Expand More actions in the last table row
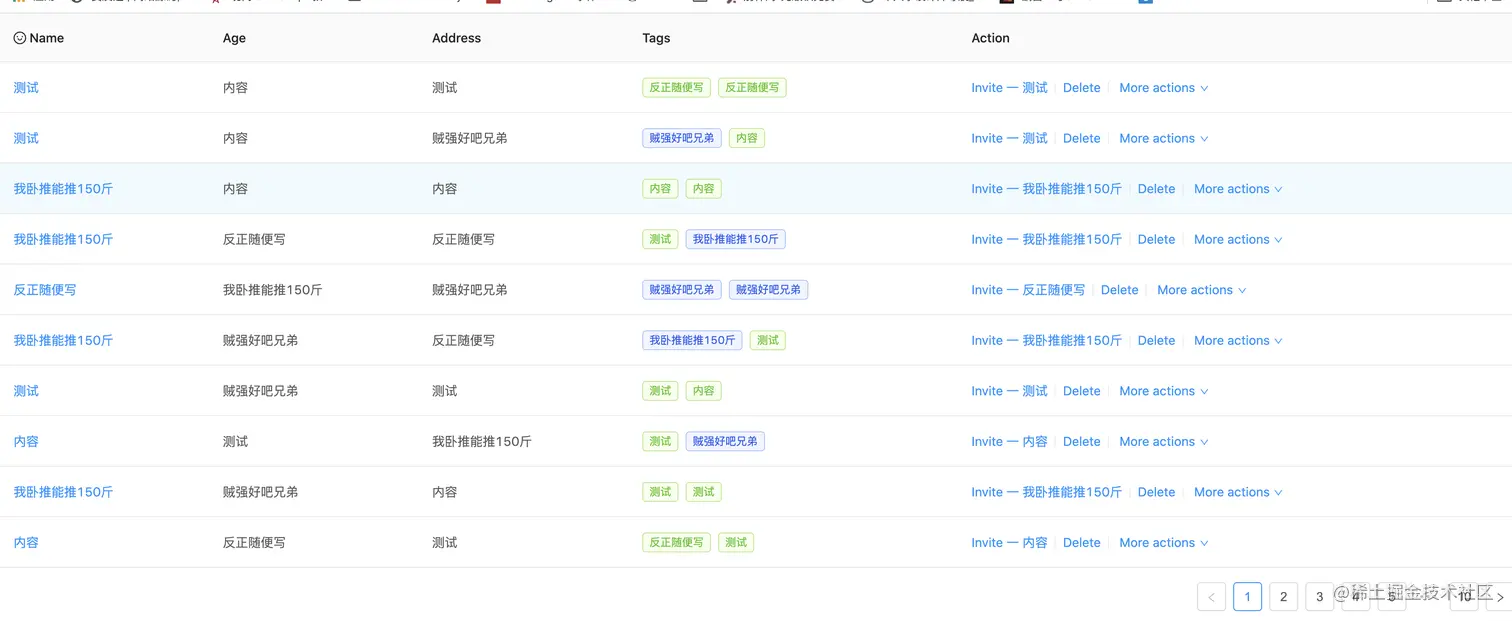Viewport: 1512px width, 621px height. (1163, 542)
